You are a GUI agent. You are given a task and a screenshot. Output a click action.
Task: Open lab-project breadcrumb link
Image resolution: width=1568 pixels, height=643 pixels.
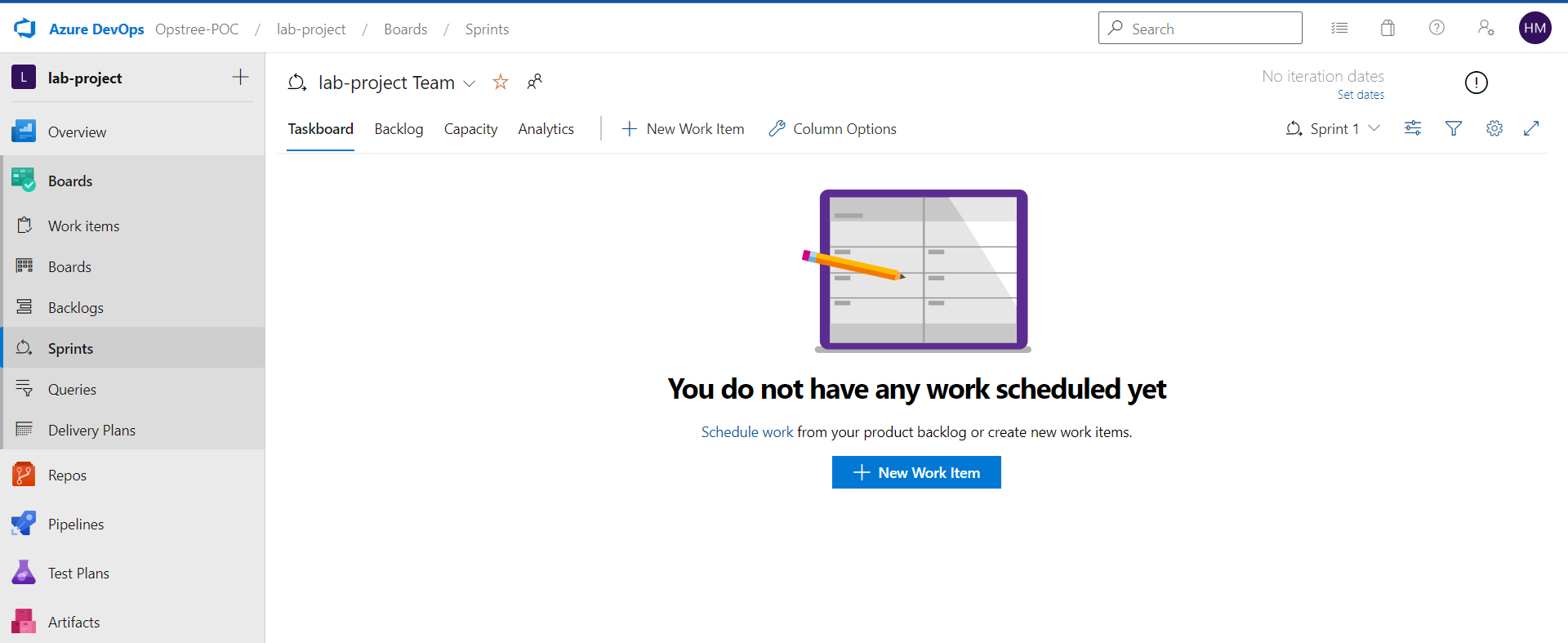pyautogui.click(x=311, y=29)
